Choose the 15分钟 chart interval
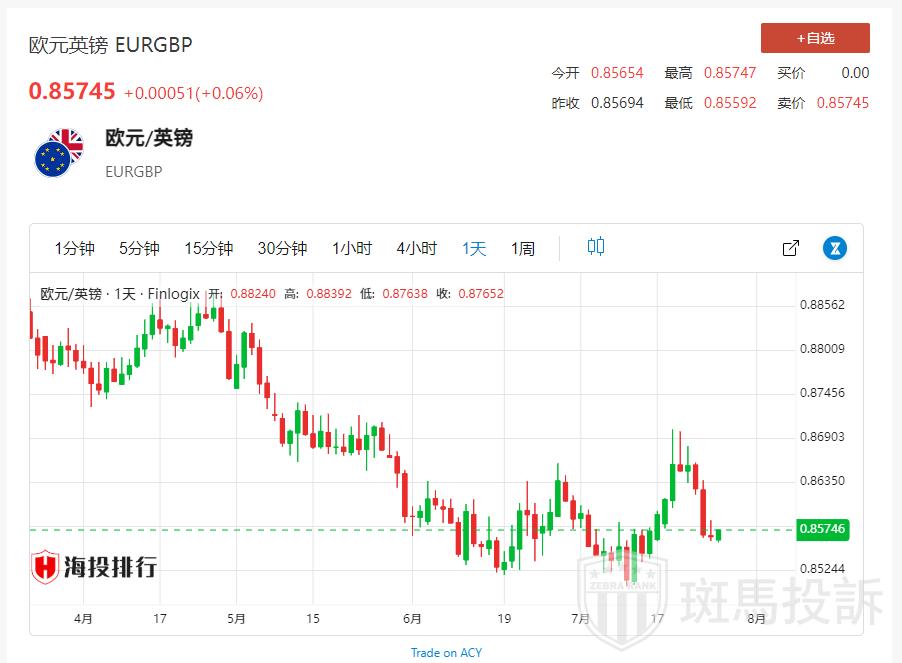This screenshot has width=902, height=663. coord(208,248)
